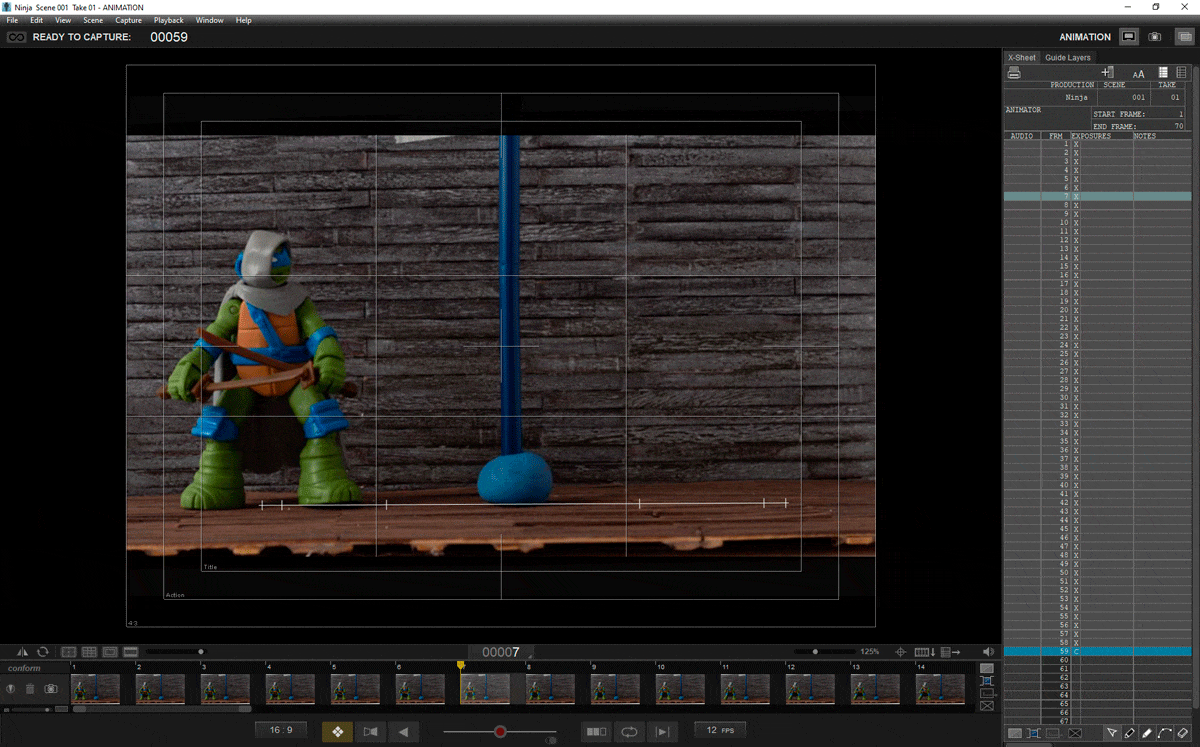Click the crossed-box icon in X-Sheet bottom bar
The image size is (1200, 747).
1075,733
